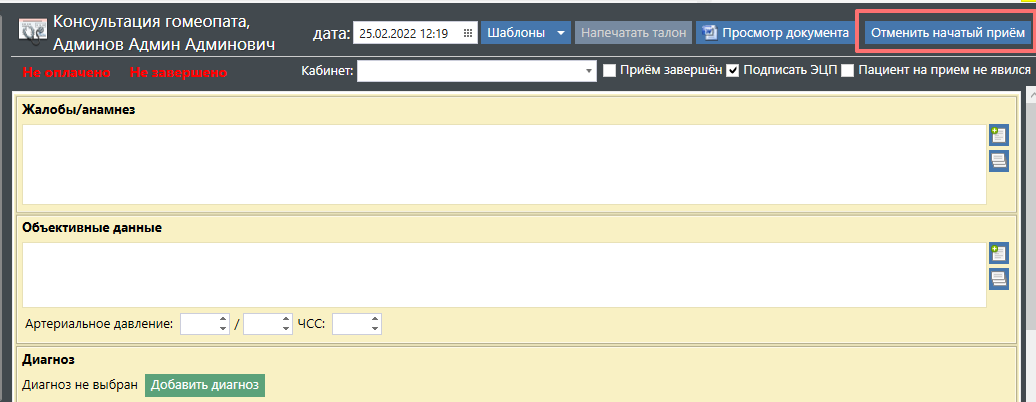The width and height of the screenshot is (1036, 402).
Task: Click the document icon on Просмотр документа
Action: tap(710, 33)
